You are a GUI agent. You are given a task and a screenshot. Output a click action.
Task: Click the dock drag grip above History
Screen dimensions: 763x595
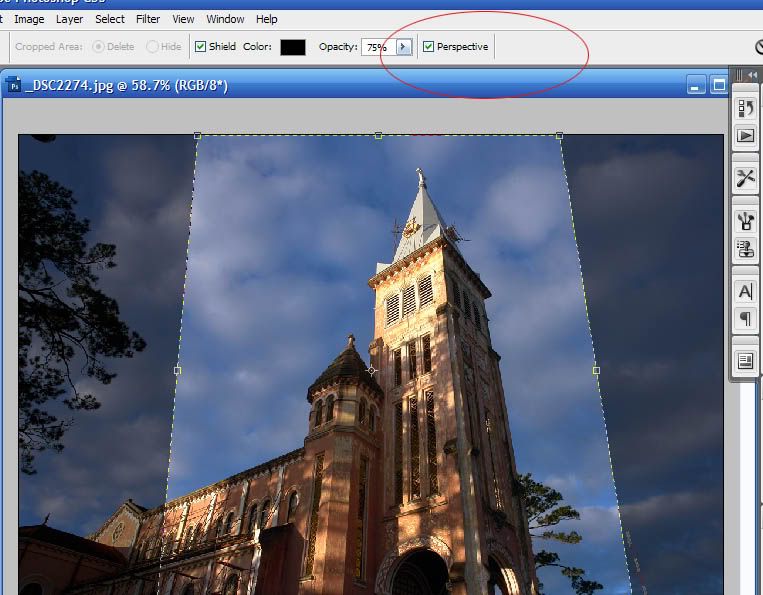(x=740, y=75)
